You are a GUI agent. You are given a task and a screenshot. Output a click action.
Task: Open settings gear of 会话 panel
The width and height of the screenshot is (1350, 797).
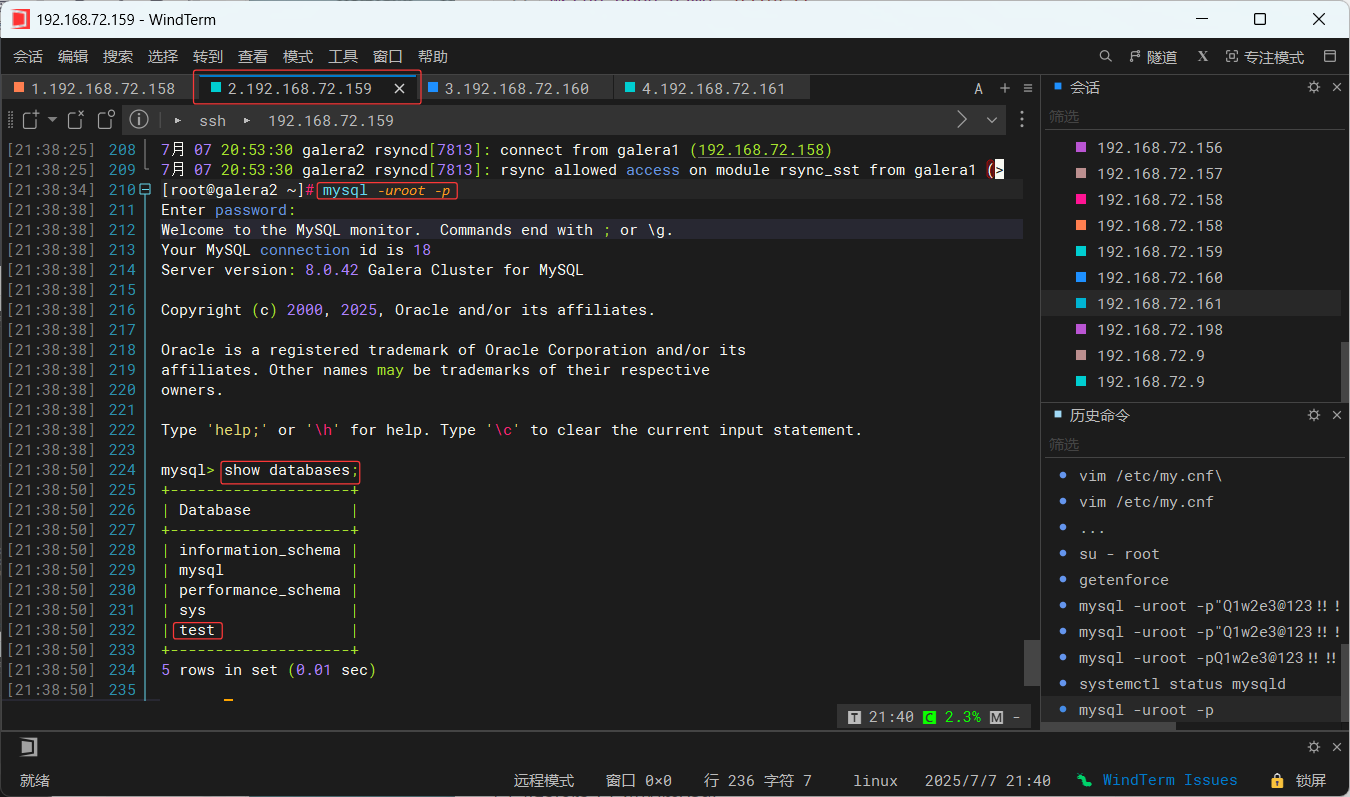[1313, 87]
